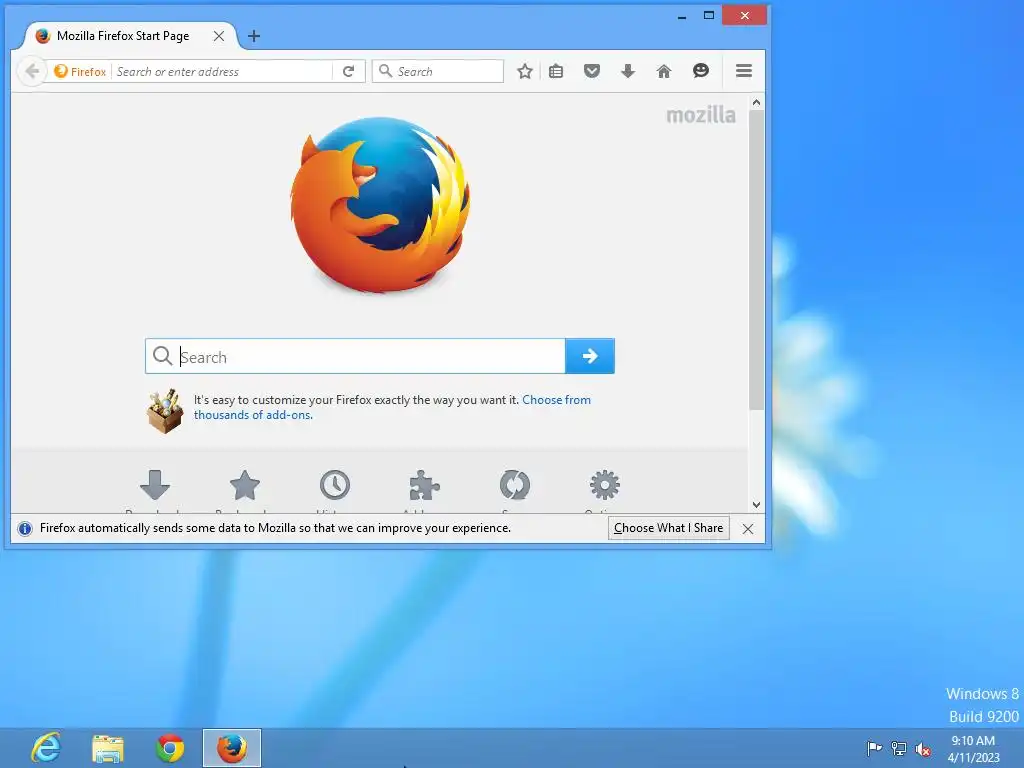This screenshot has width=1024, height=768.
Task: Launch Google Chrome from the taskbar
Action: [170, 748]
